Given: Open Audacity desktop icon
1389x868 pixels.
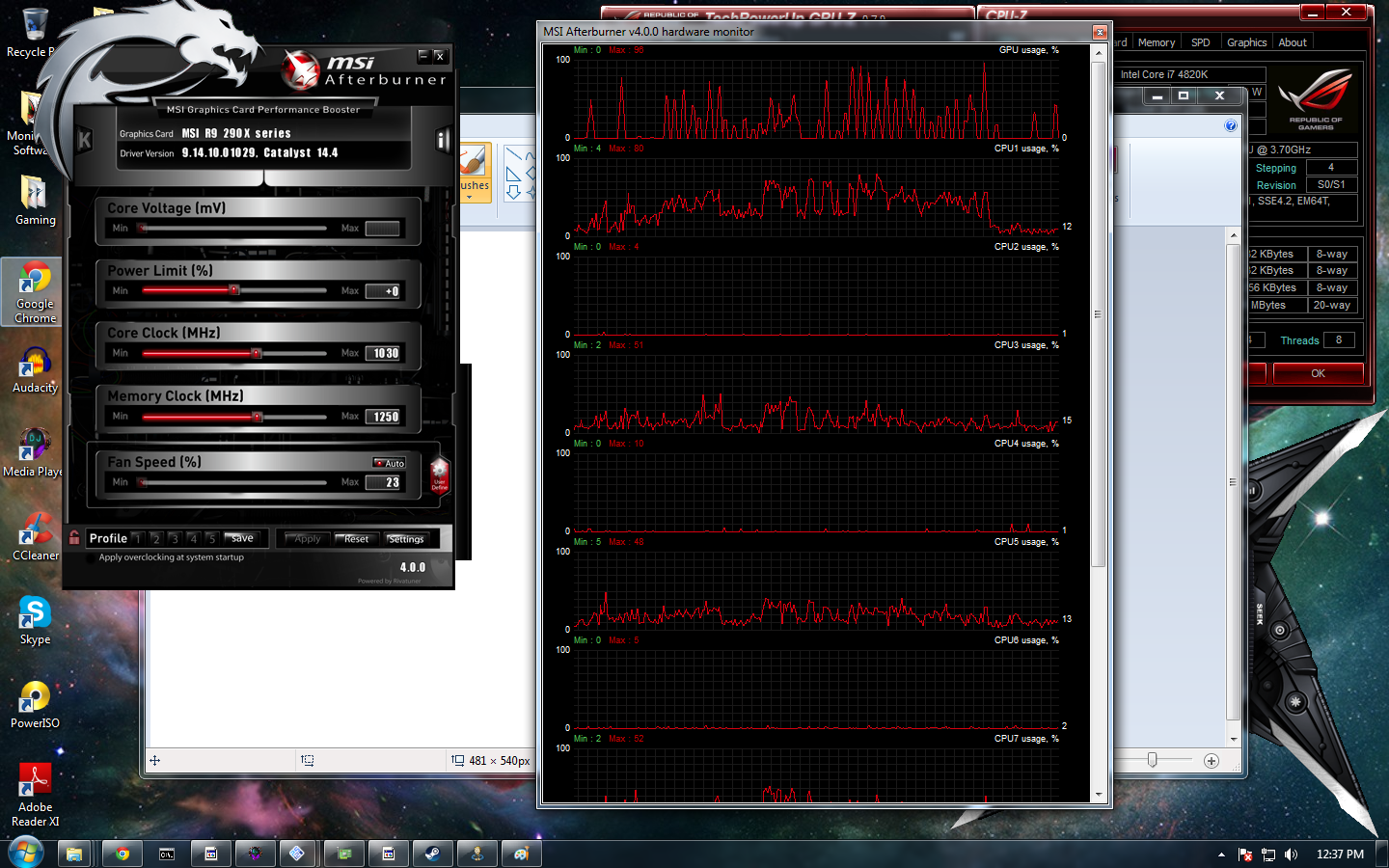Looking at the screenshot, I should point(36,370).
